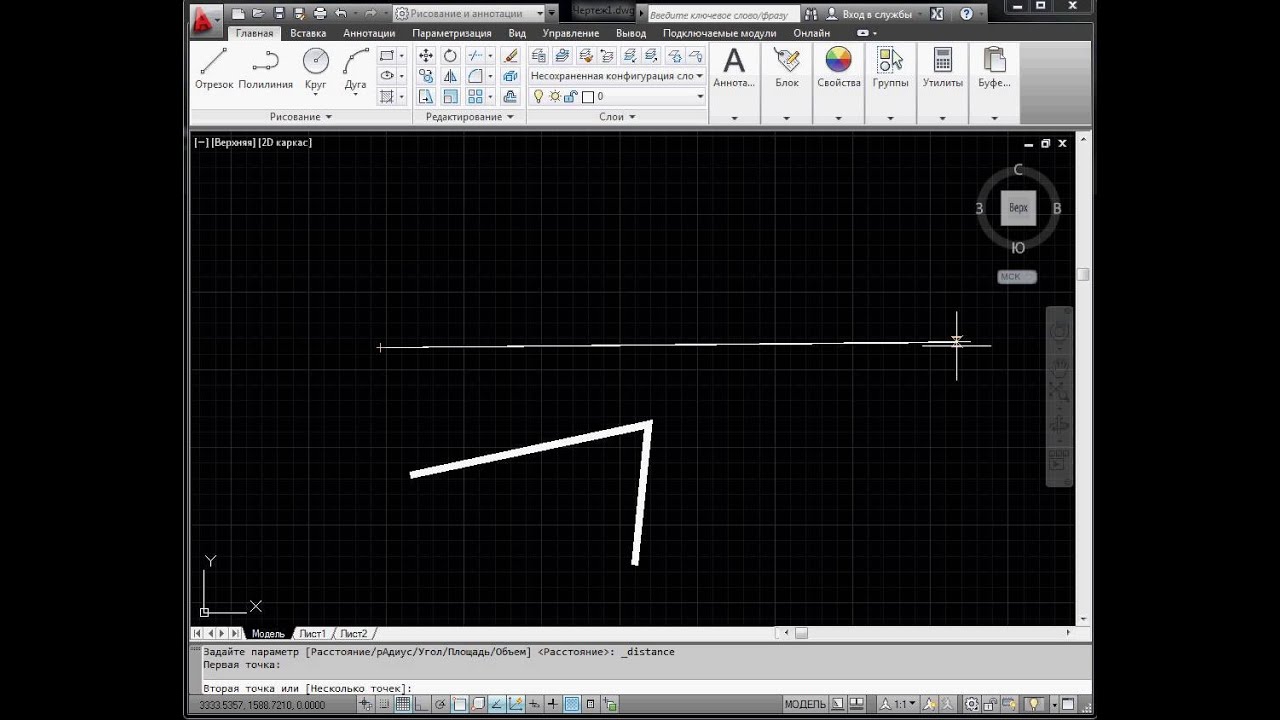
Task: Switch to the Параметризация ribbon tab
Action: [452, 33]
